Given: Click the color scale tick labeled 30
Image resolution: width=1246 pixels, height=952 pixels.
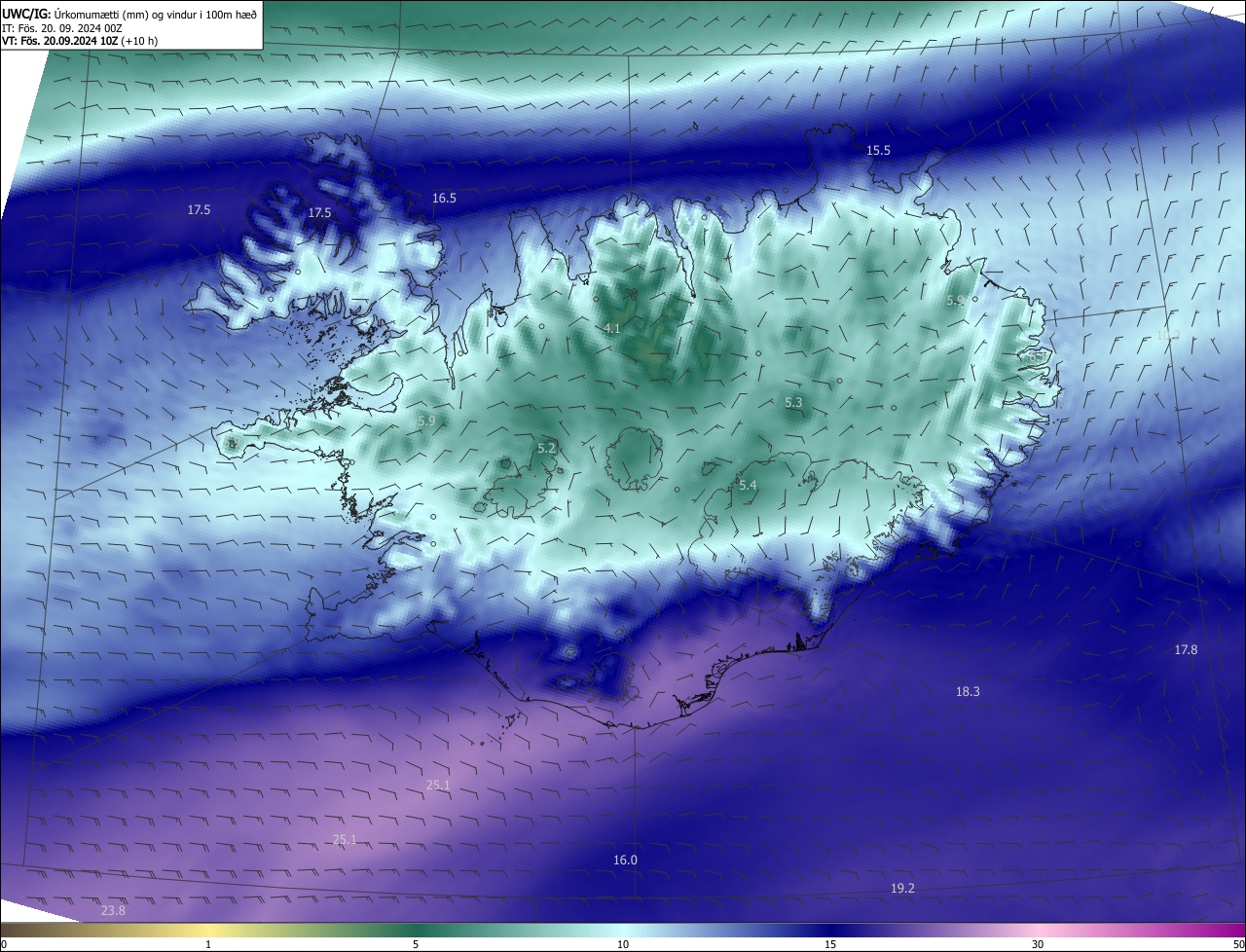Looking at the screenshot, I should click(x=1038, y=944).
